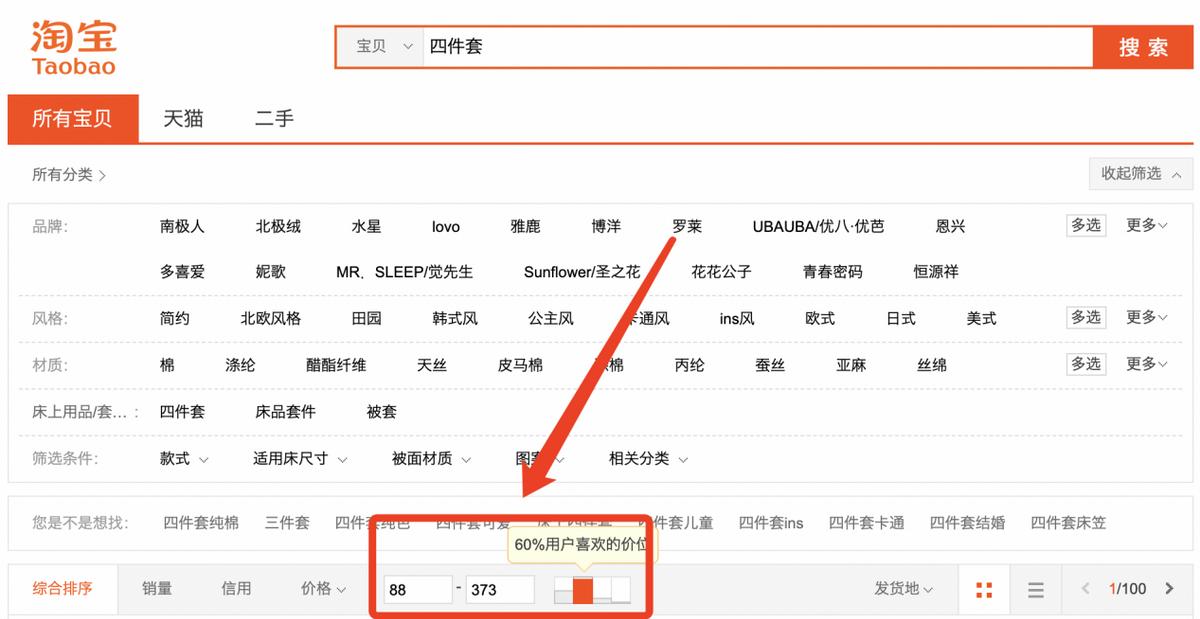Select the 罗莱 brand filter
This screenshot has width=1200, height=619.
(x=687, y=226)
